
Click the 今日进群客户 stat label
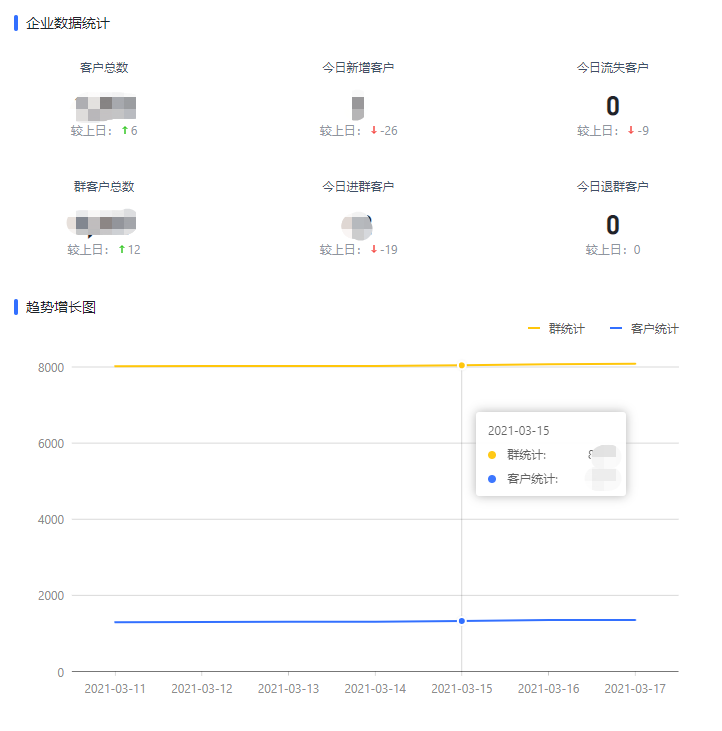coord(358,186)
